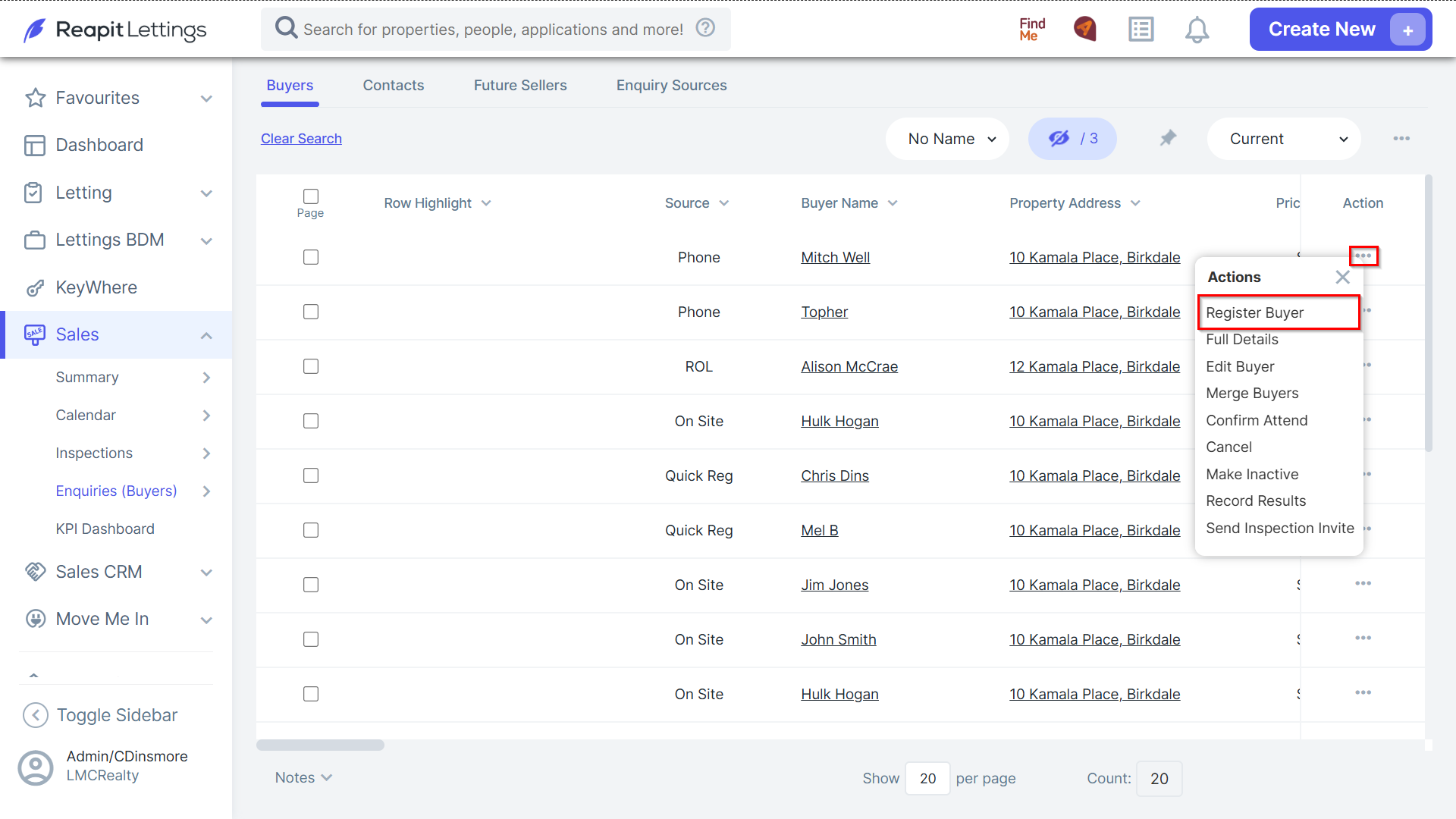Screen dimensions: 1456x819
Task: Click the pin icon near Current filter
Action: coord(1168,138)
